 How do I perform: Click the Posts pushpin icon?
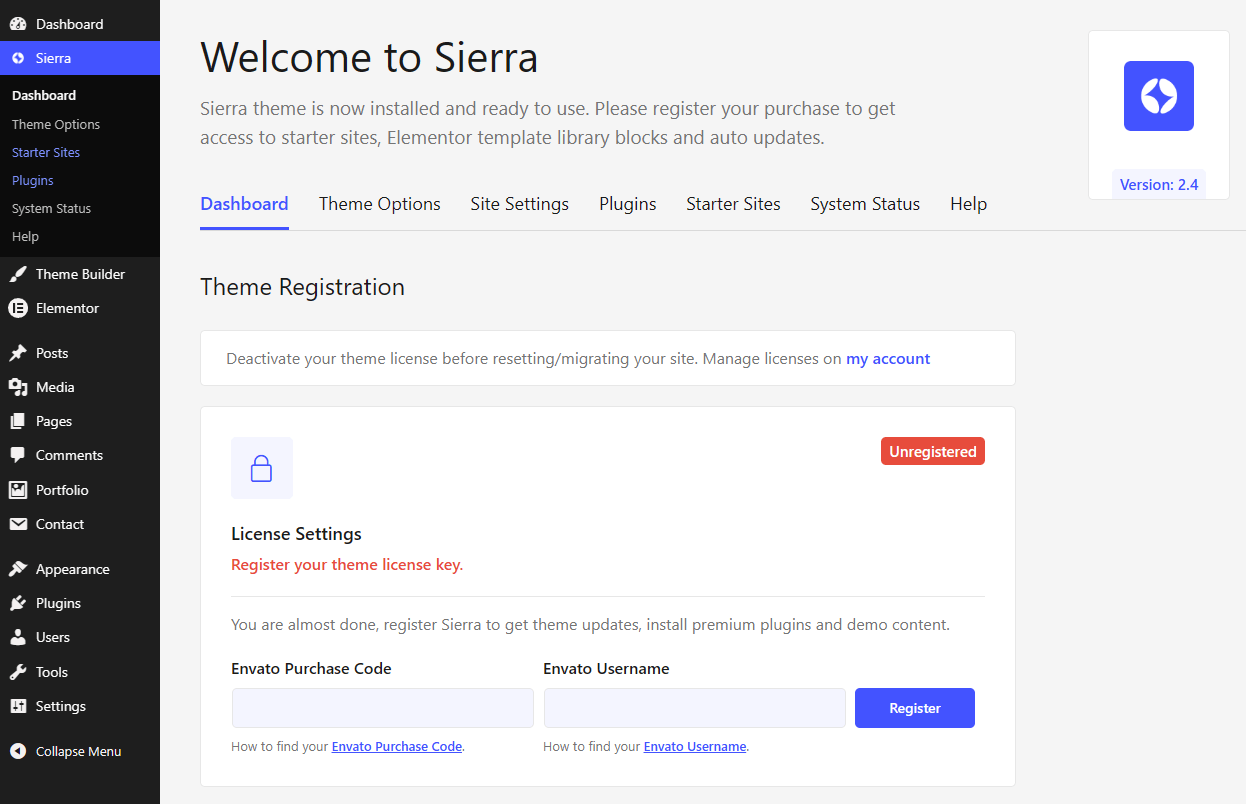[x=18, y=353]
